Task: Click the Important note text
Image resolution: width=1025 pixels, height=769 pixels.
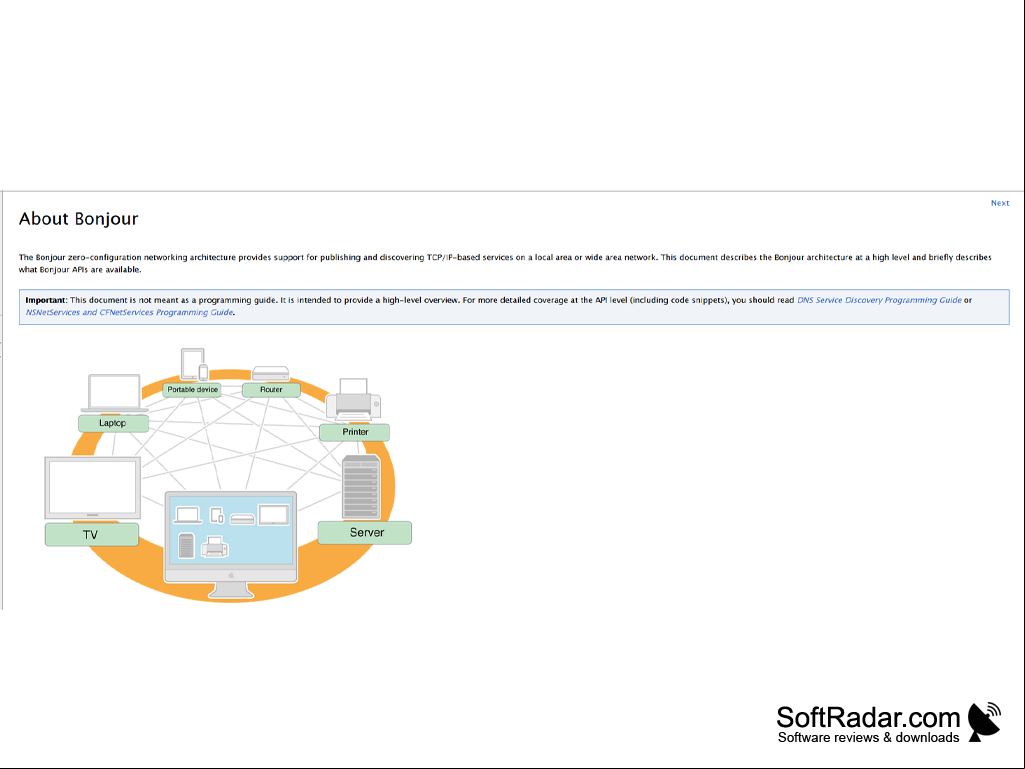Action: [514, 307]
